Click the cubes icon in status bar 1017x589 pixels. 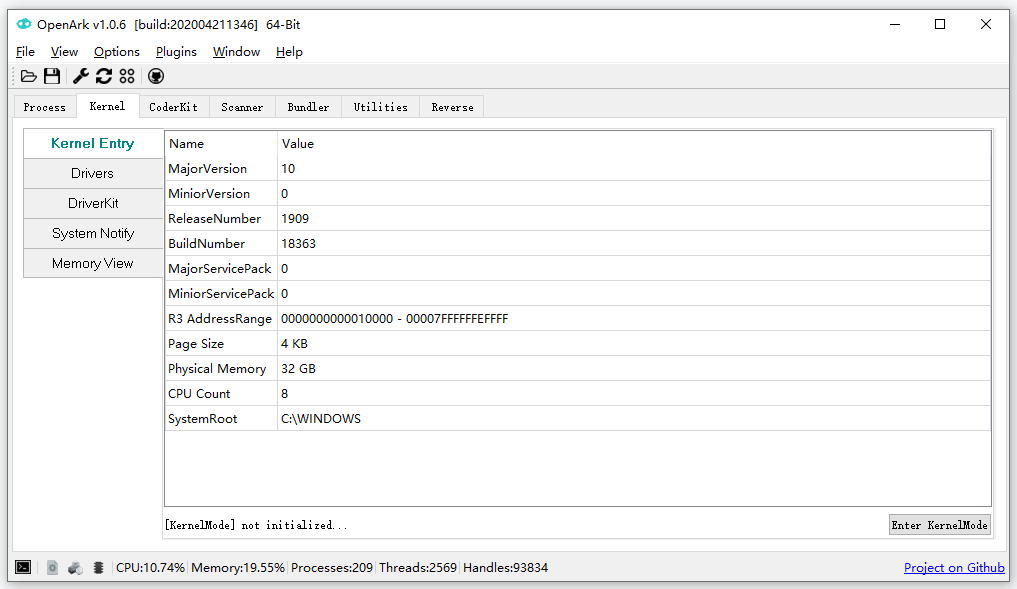click(x=75, y=568)
